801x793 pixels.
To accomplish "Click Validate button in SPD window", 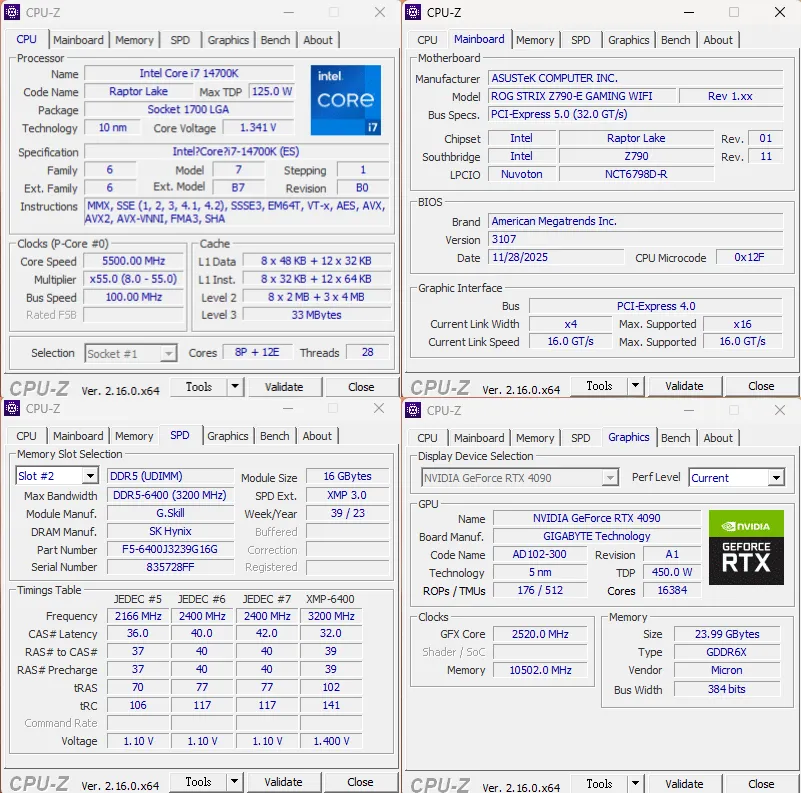I will pyautogui.click(x=284, y=782).
